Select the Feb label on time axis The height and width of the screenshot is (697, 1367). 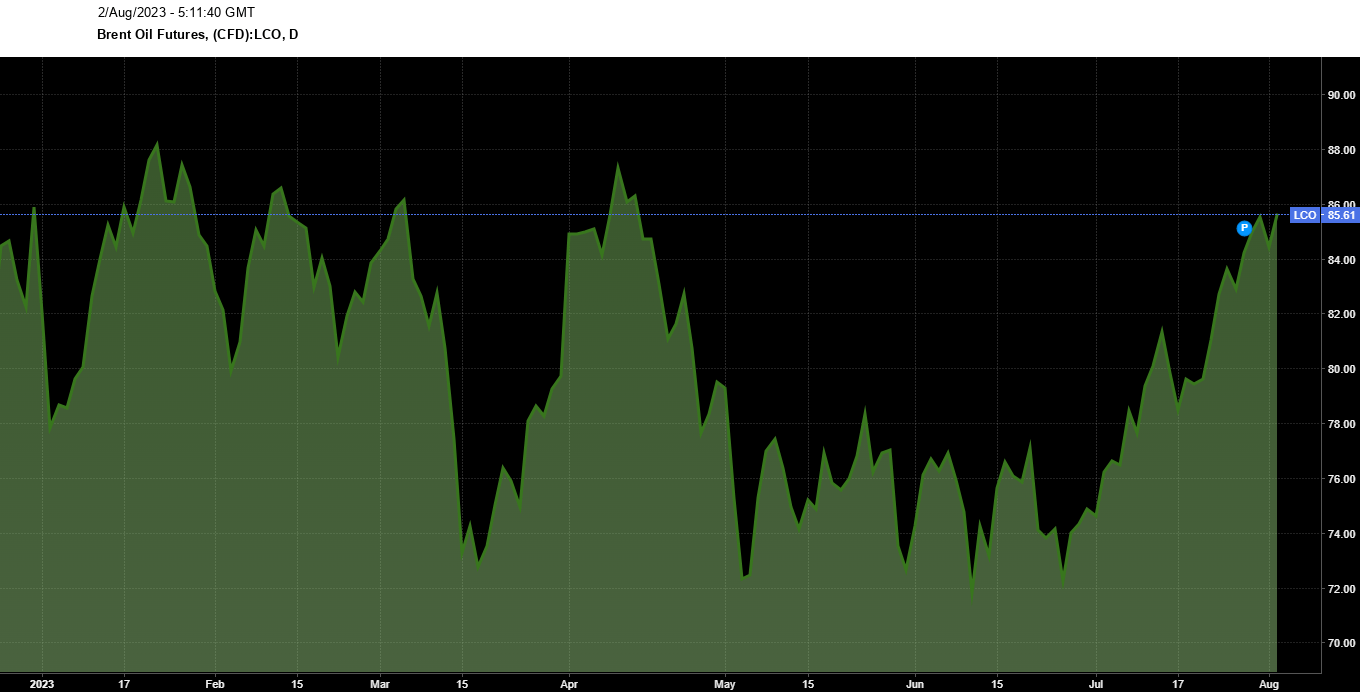pyautogui.click(x=215, y=685)
